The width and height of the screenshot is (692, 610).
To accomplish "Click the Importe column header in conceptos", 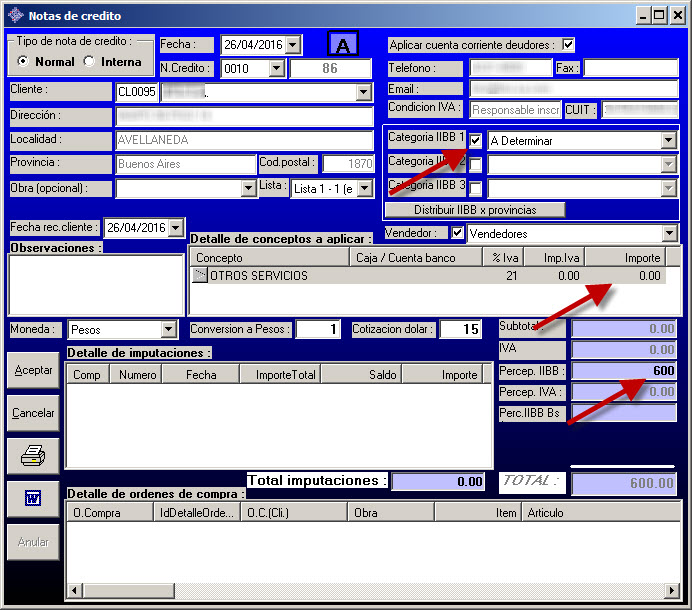I will [625, 258].
